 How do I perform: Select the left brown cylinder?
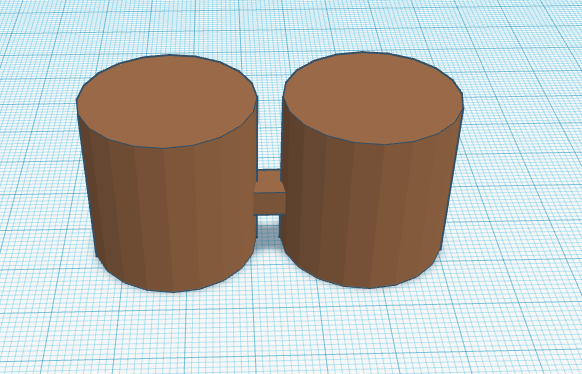(x=167, y=173)
